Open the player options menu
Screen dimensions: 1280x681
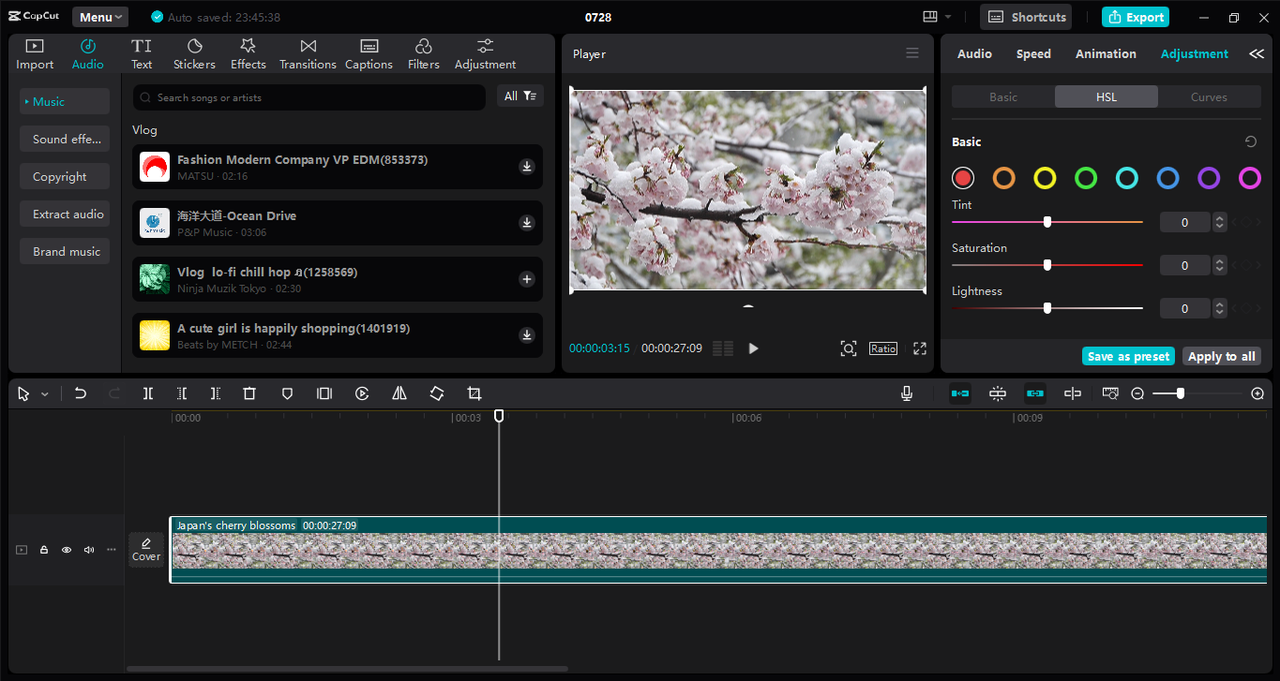(912, 53)
